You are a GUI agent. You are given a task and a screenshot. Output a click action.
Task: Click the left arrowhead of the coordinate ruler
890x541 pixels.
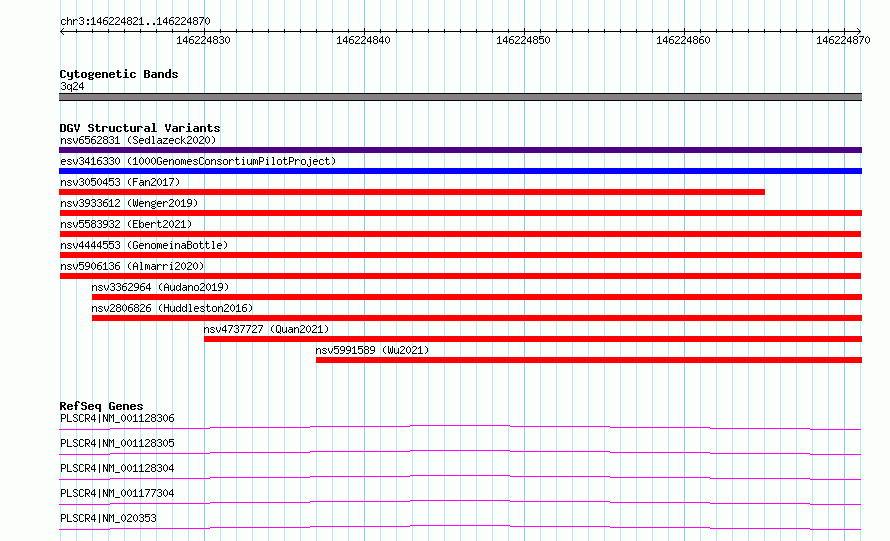click(x=62, y=31)
